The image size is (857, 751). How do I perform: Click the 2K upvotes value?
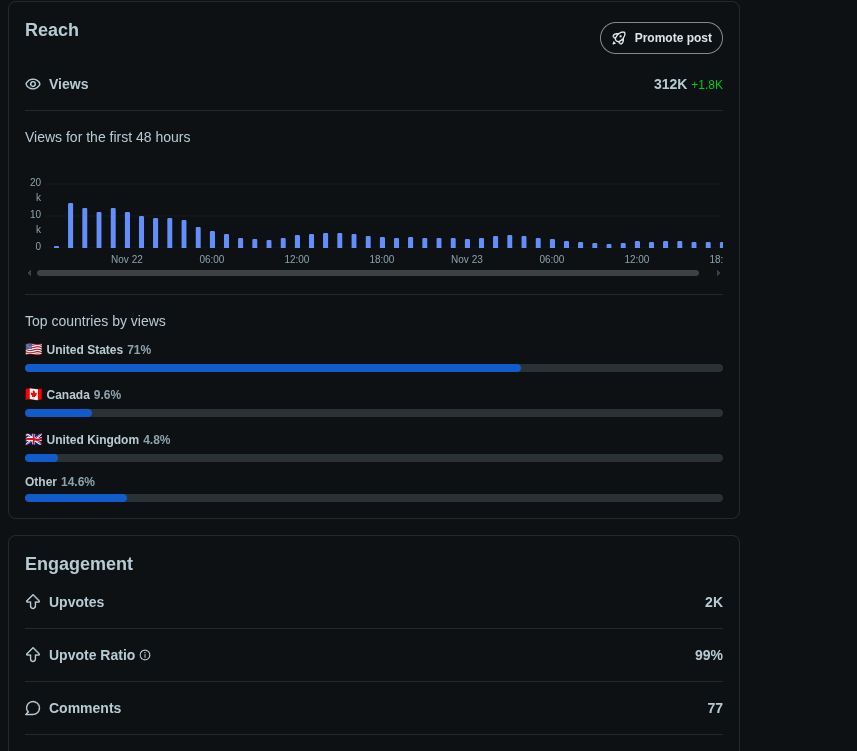click(x=713, y=602)
